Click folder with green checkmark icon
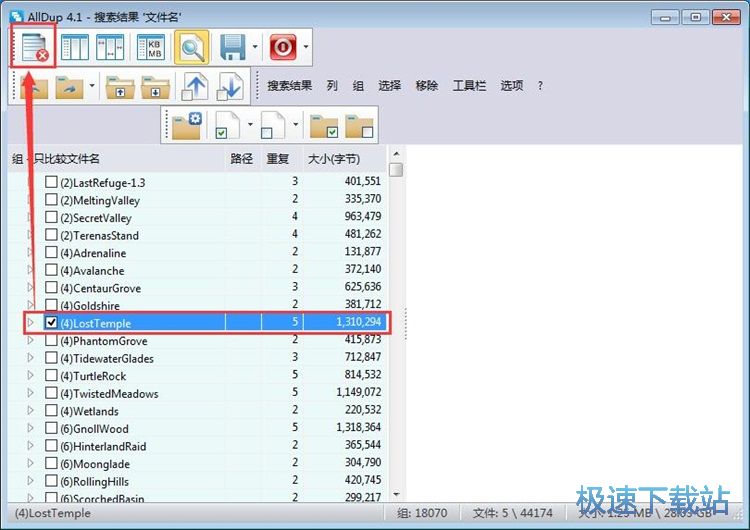The width and height of the screenshot is (750, 530). (x=324, y=126)
